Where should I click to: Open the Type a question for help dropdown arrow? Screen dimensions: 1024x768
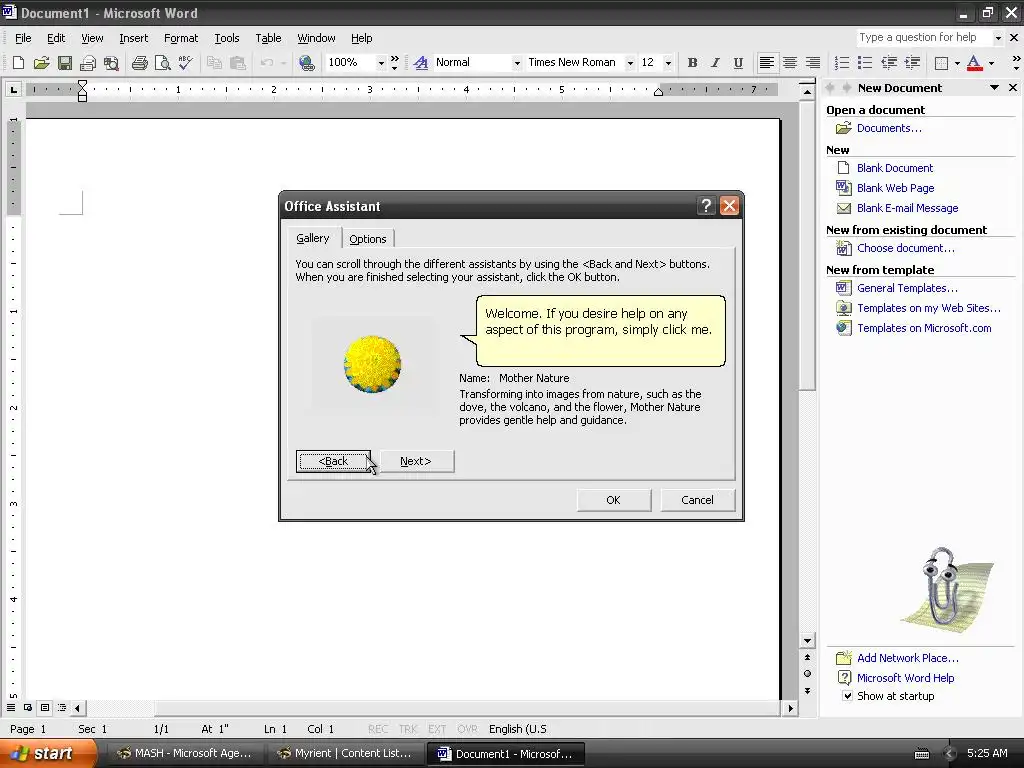(x=998, y=38)
